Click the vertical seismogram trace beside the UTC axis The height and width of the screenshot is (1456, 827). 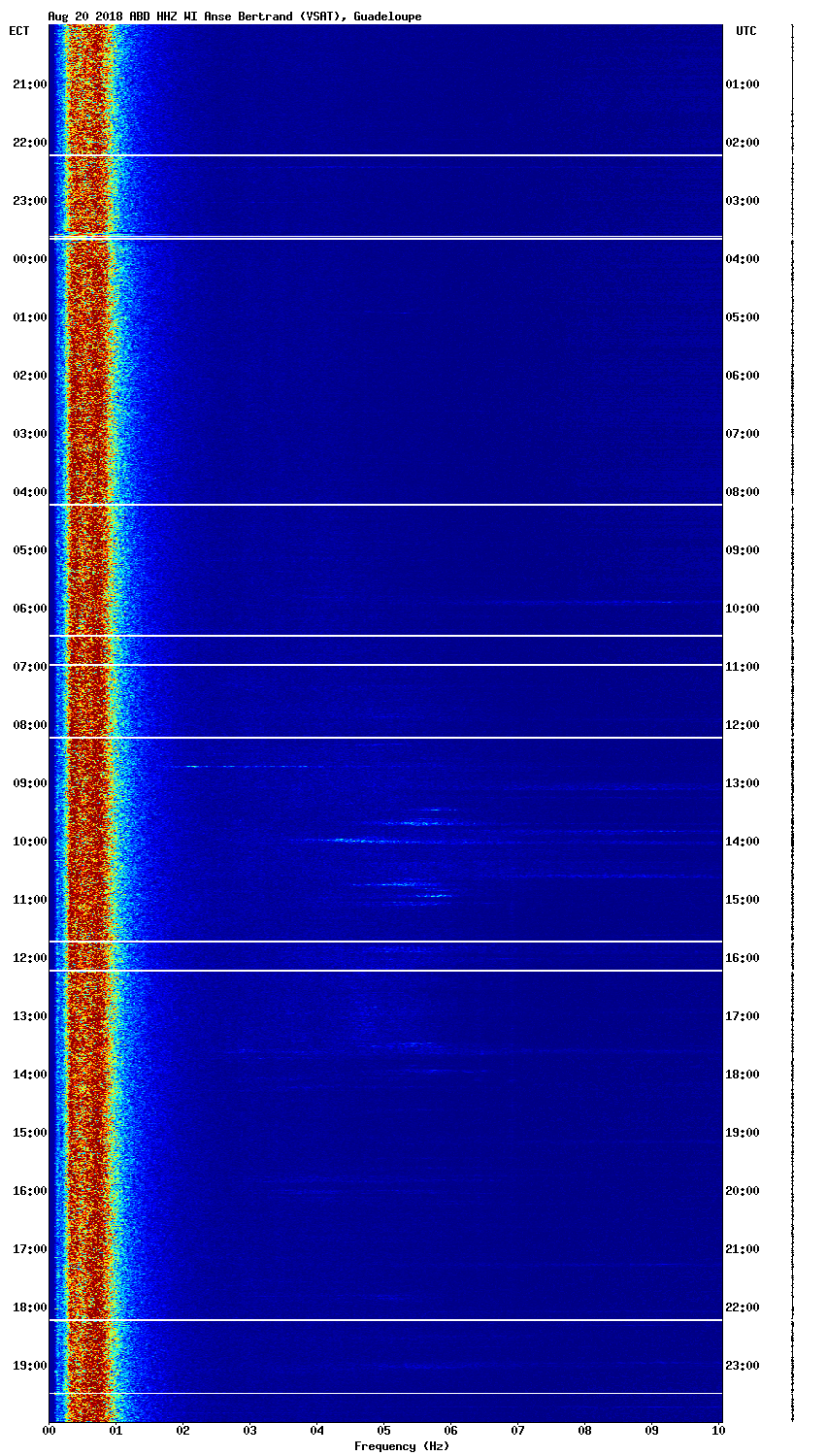792,723
